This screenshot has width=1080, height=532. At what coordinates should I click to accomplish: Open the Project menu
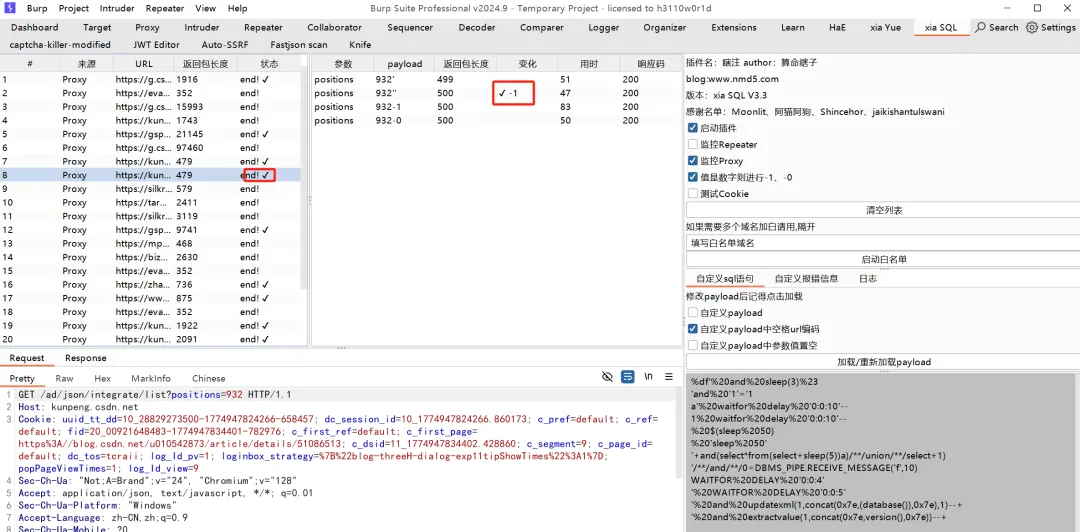(74, 9)
